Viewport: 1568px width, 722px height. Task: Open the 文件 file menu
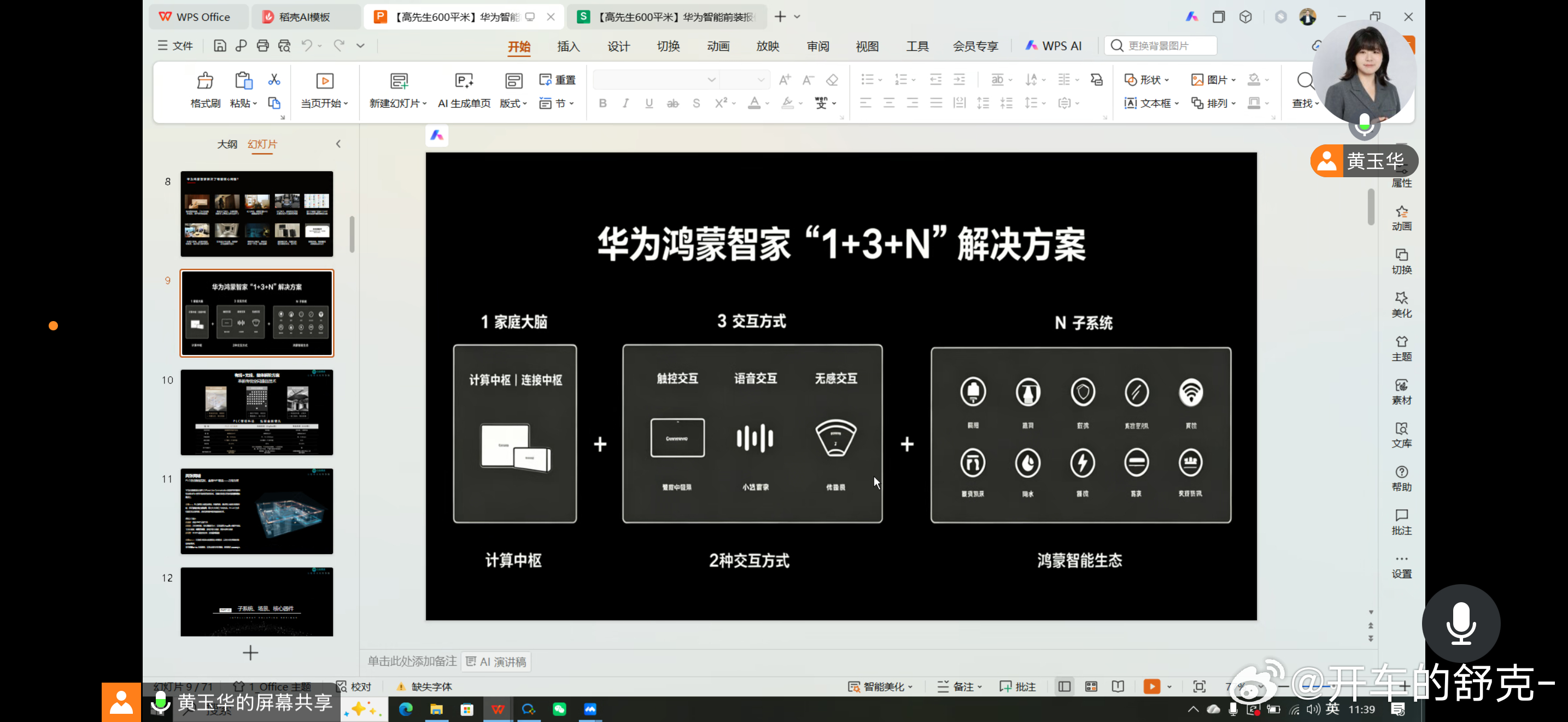pyautogui.click(x=175, y=45)
